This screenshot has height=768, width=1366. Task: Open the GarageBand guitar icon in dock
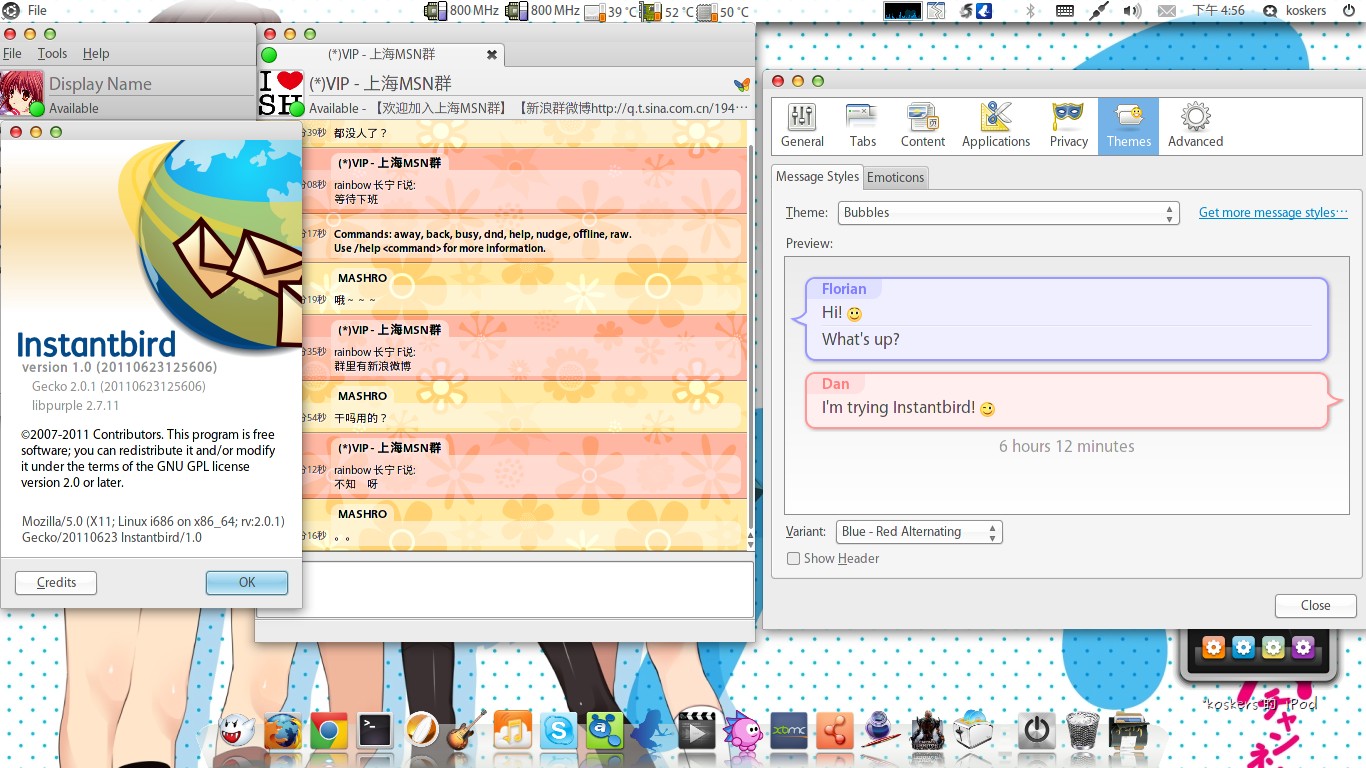point(467,732)
